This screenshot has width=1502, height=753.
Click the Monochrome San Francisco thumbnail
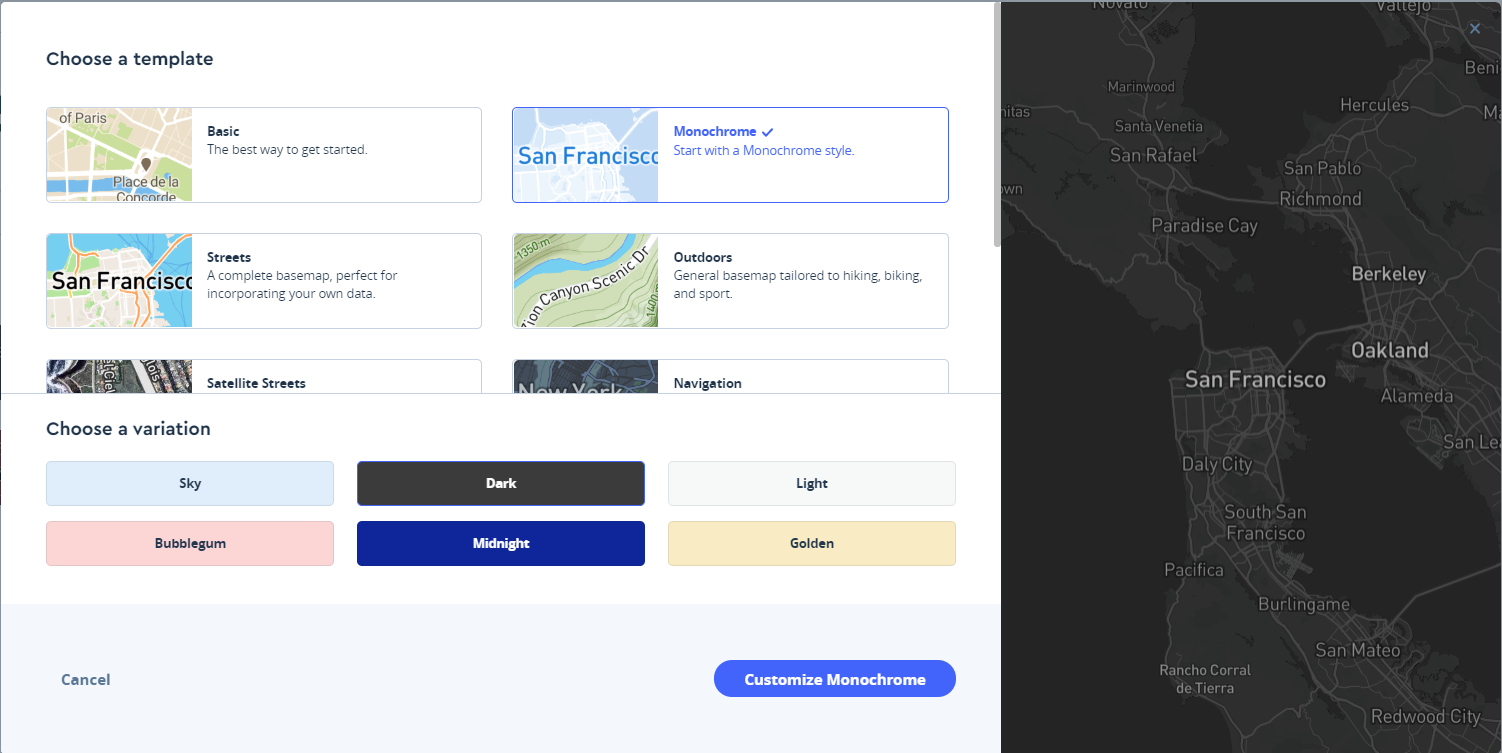point(584,154)
